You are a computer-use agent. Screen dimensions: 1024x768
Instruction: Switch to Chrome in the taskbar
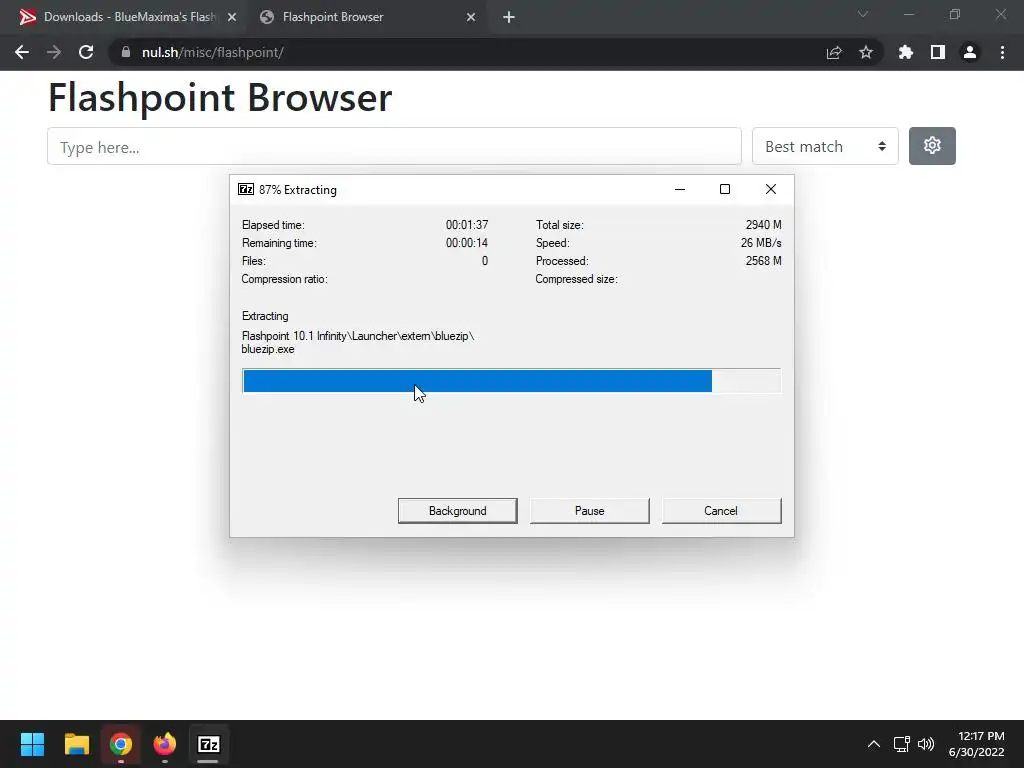pos(121,744)
